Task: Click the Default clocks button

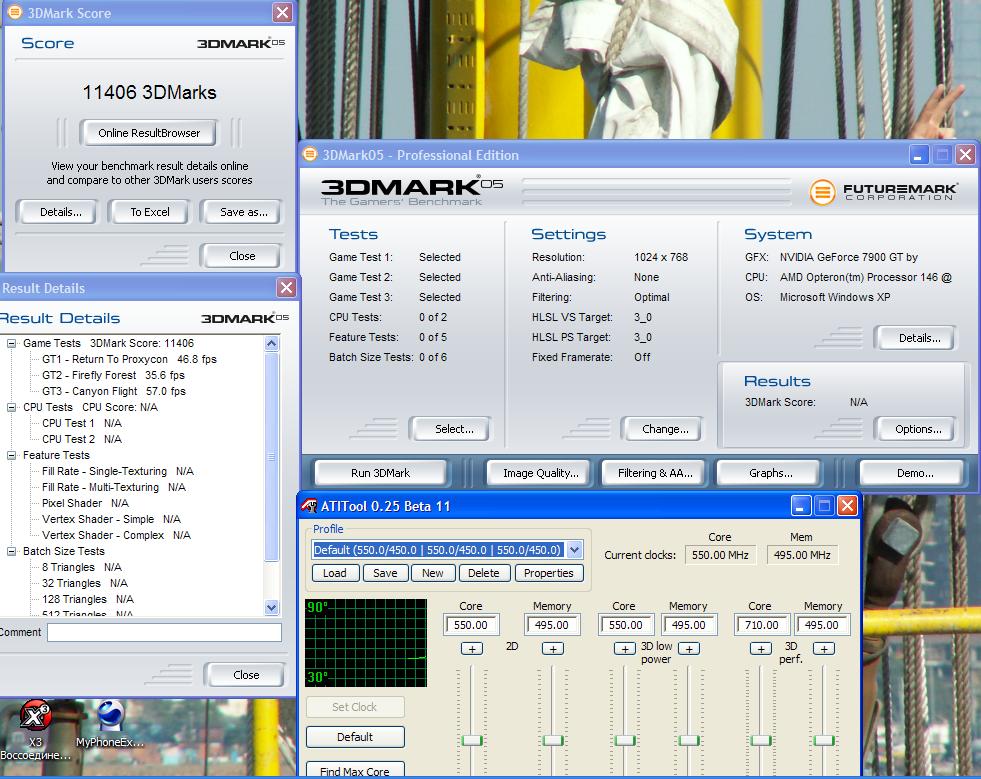Action: click(355, 737)
